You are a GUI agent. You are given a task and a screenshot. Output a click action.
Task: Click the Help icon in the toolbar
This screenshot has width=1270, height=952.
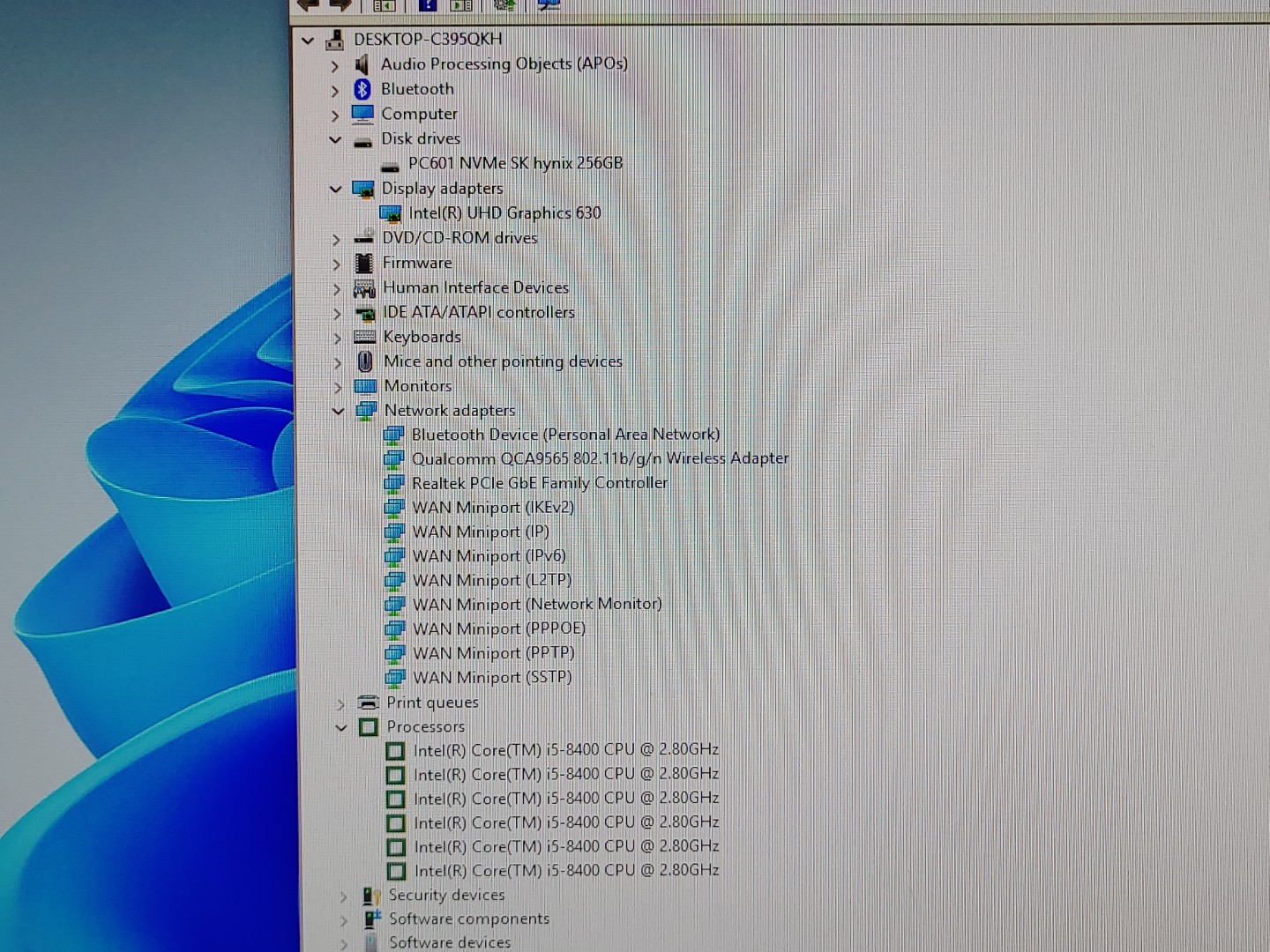click(x=429, y=5)
